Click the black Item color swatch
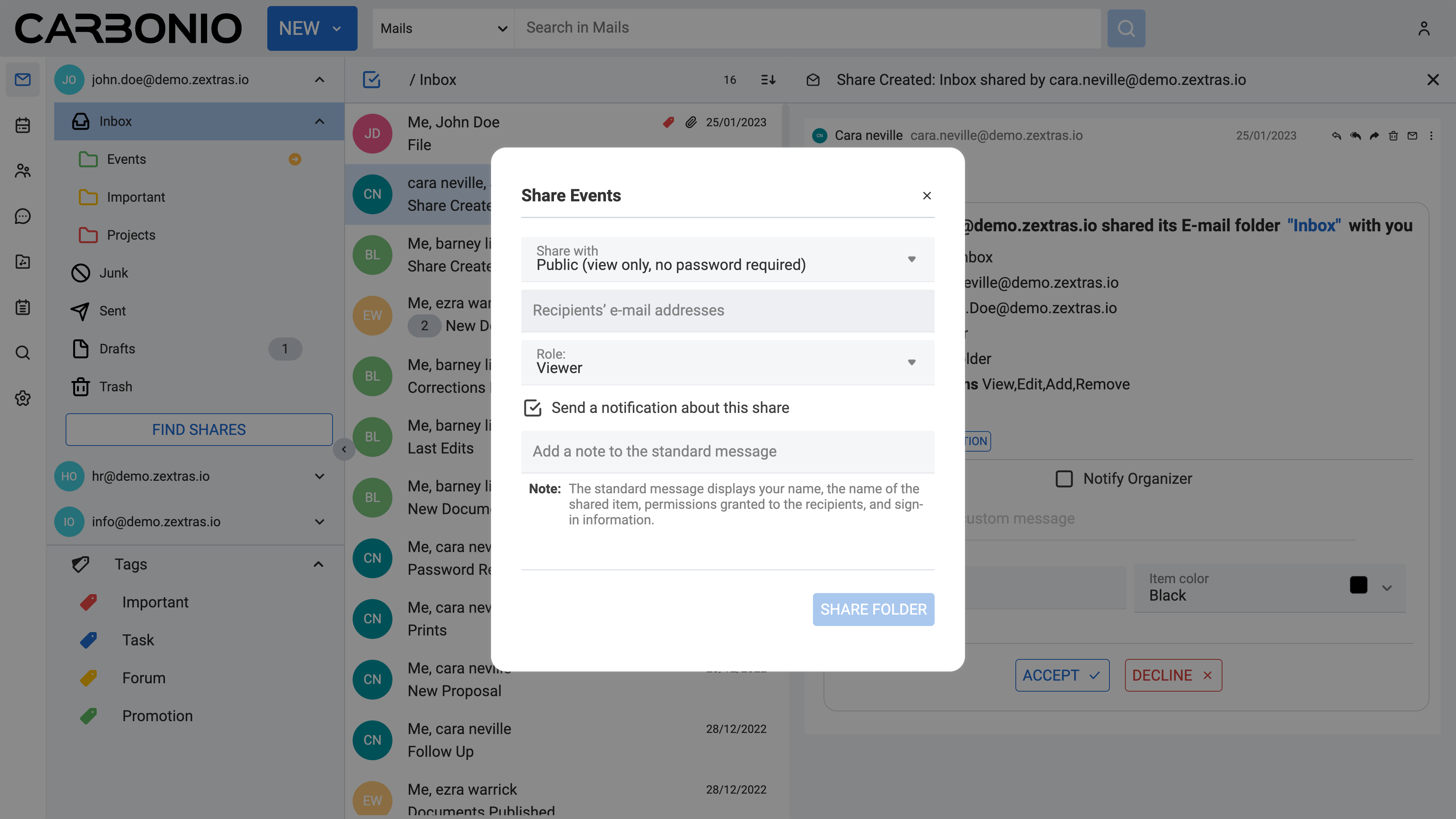This screenshot has height=819, width=1456. click(x=1358, y=585)
